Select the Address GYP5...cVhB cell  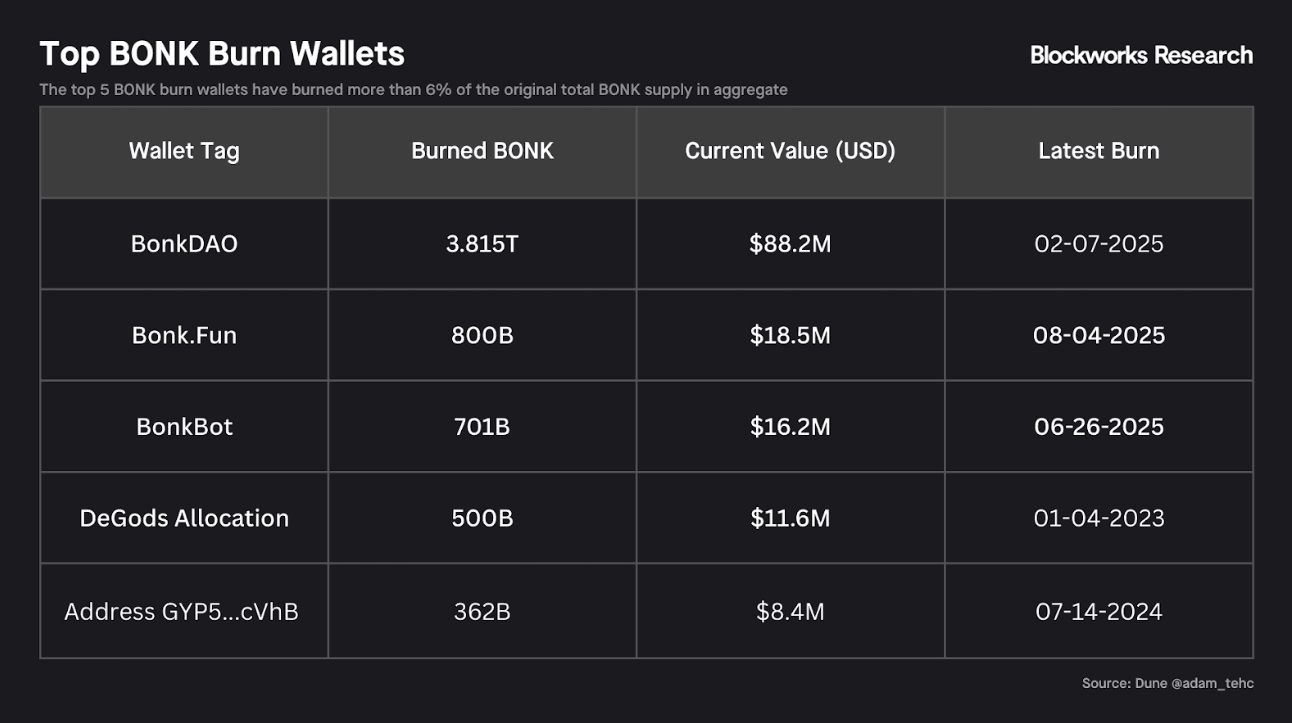[181, 611]
